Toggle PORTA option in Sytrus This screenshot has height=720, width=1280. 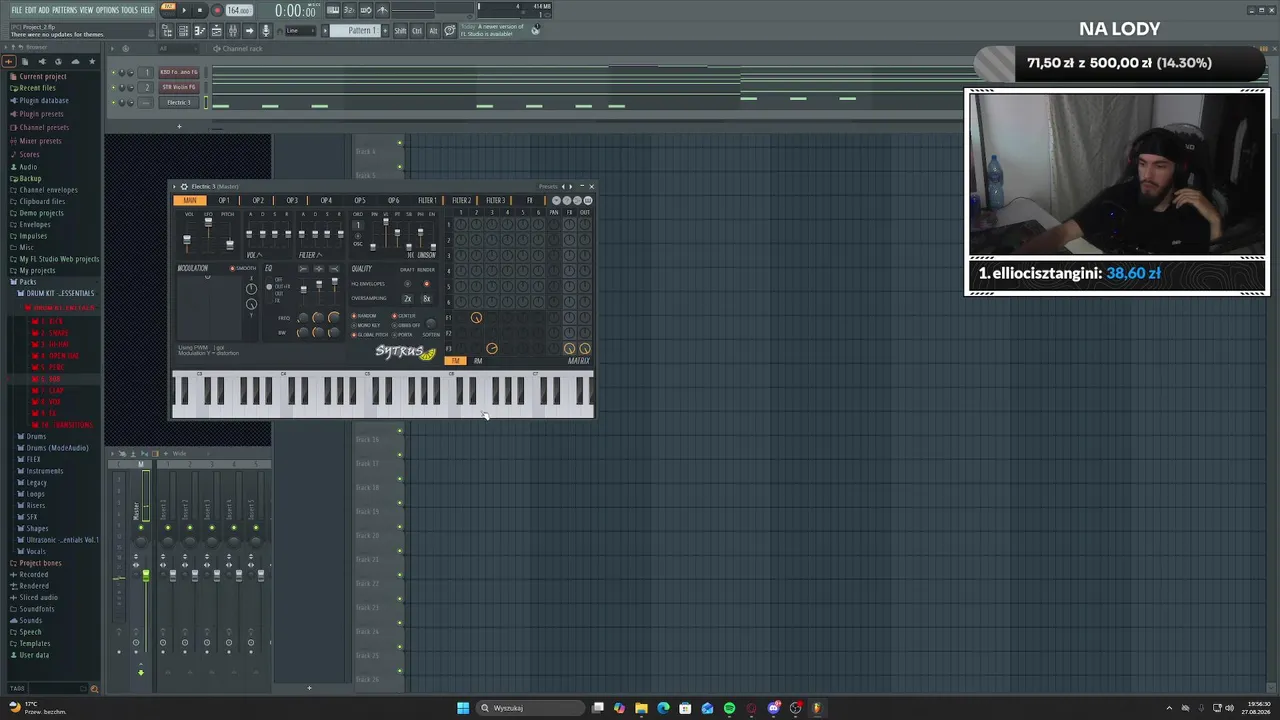tap(404, 334)
